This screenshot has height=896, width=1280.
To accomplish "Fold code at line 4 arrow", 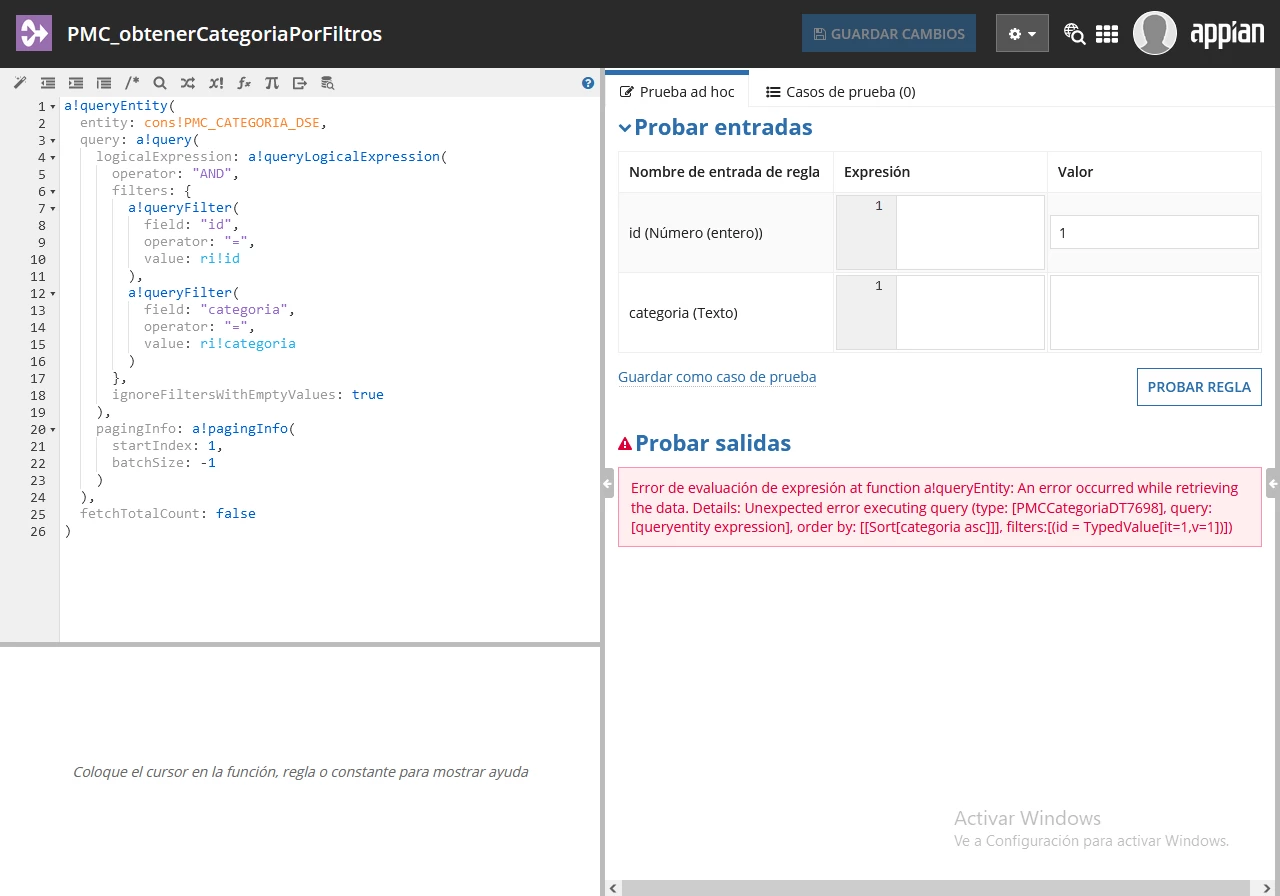I will click(53, 157).
